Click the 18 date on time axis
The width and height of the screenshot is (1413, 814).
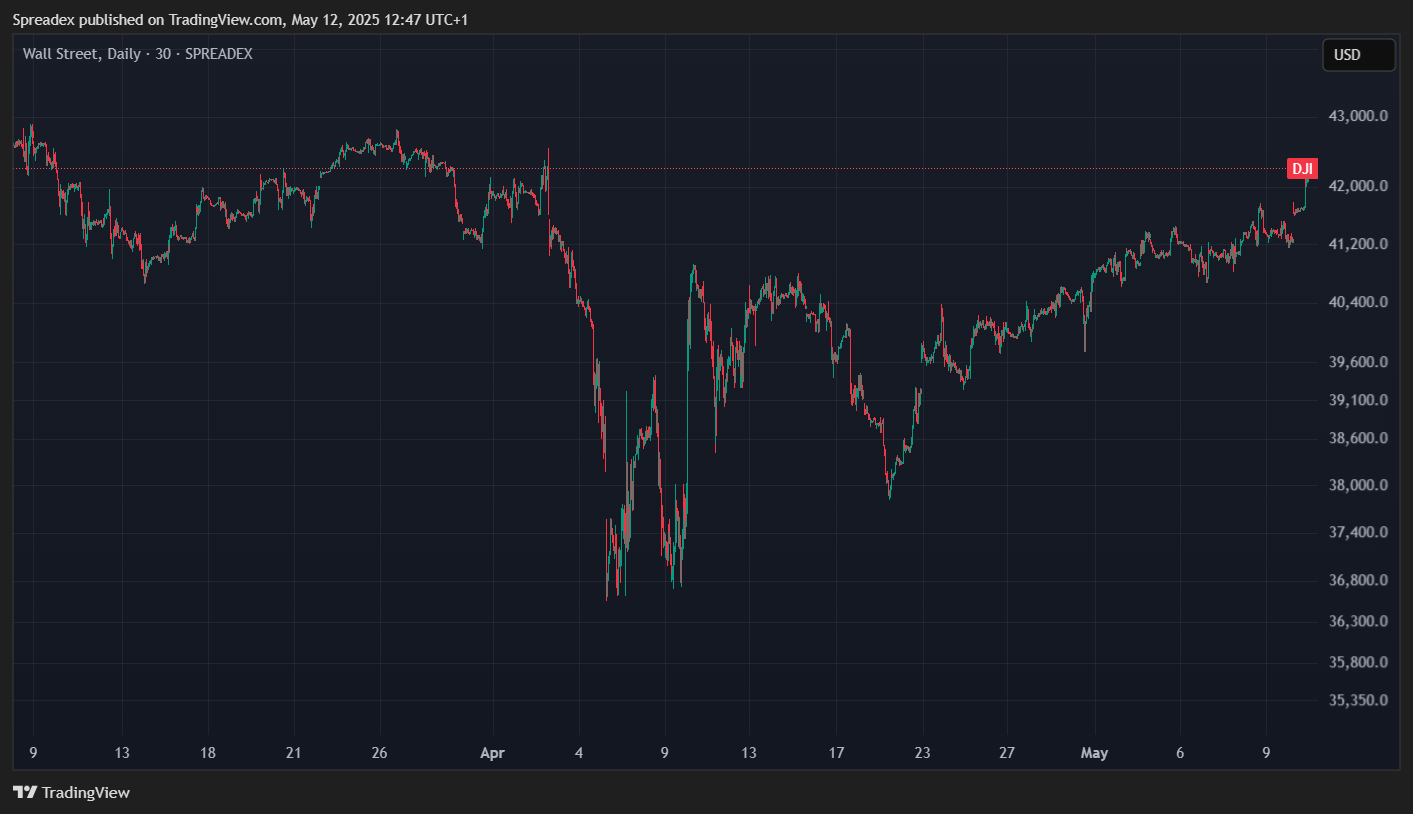click(x=208, y=753)
